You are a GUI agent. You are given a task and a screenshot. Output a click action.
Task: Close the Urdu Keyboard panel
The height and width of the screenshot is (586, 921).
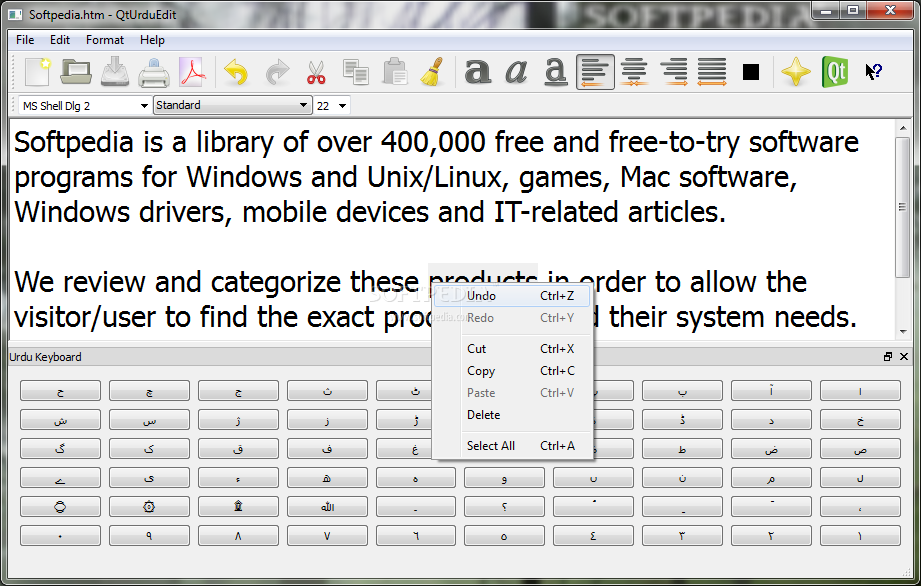tap(904, 356)
